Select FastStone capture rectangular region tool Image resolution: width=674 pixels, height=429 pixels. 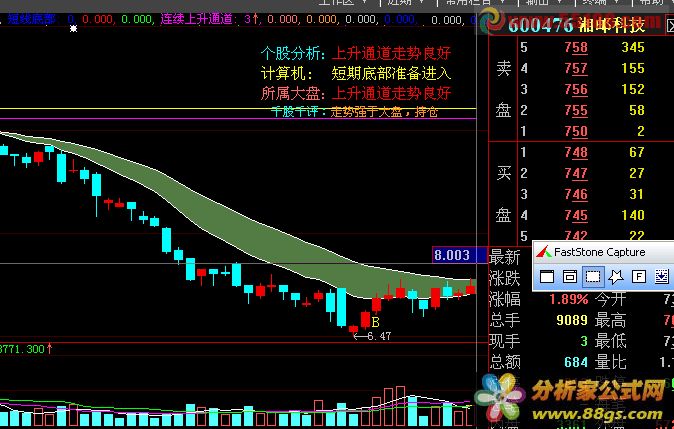593,276
